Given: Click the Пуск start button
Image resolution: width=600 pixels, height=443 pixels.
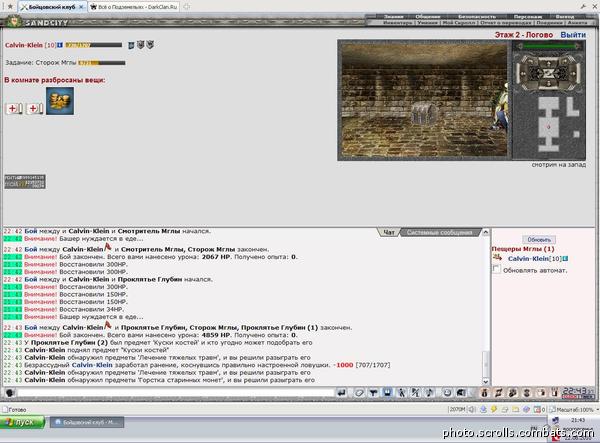Looking at the screenshot, I should coord(23,422).
